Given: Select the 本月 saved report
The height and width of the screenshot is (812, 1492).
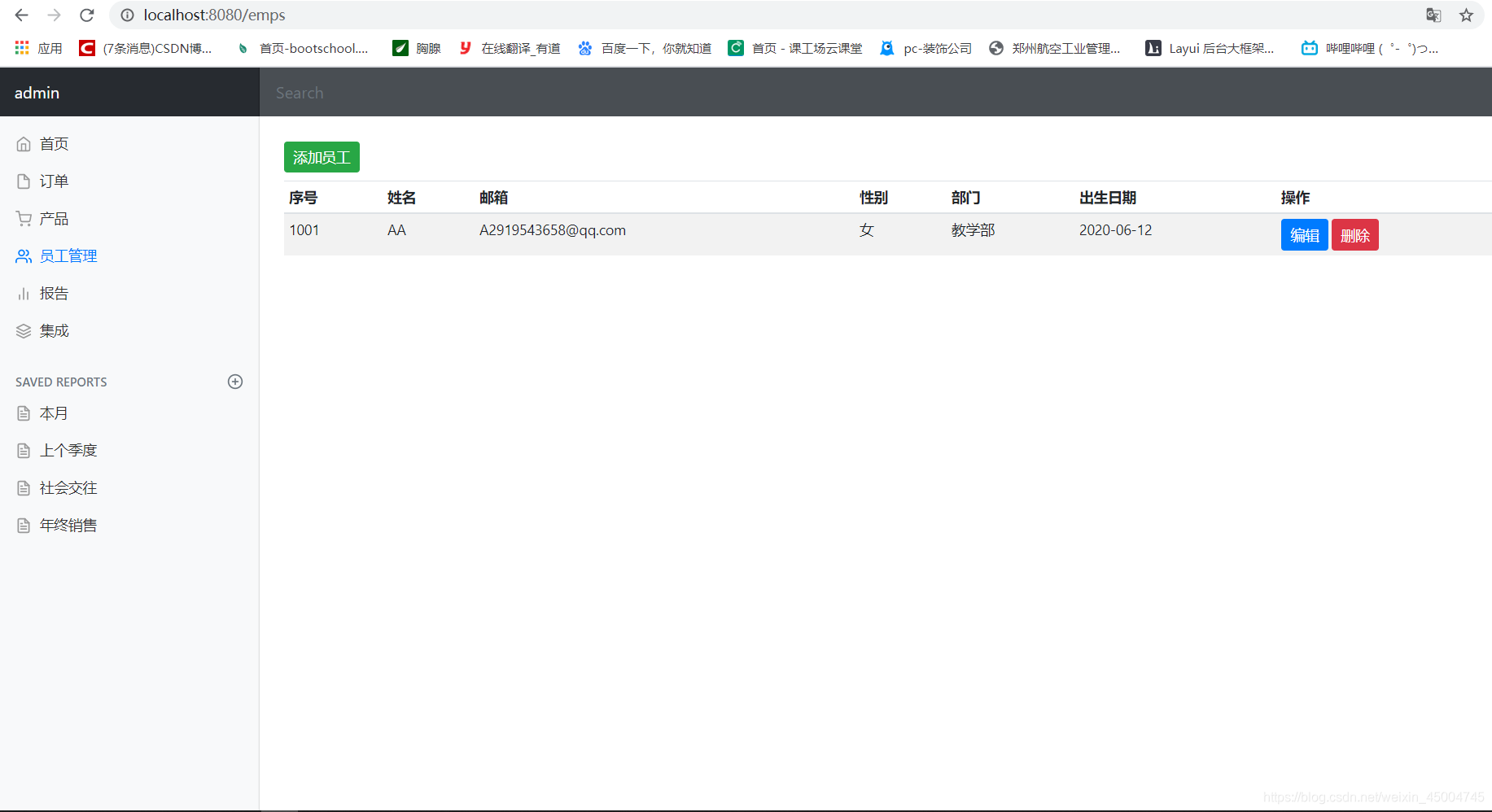Looking at the screenshot, I should (54, 413).
